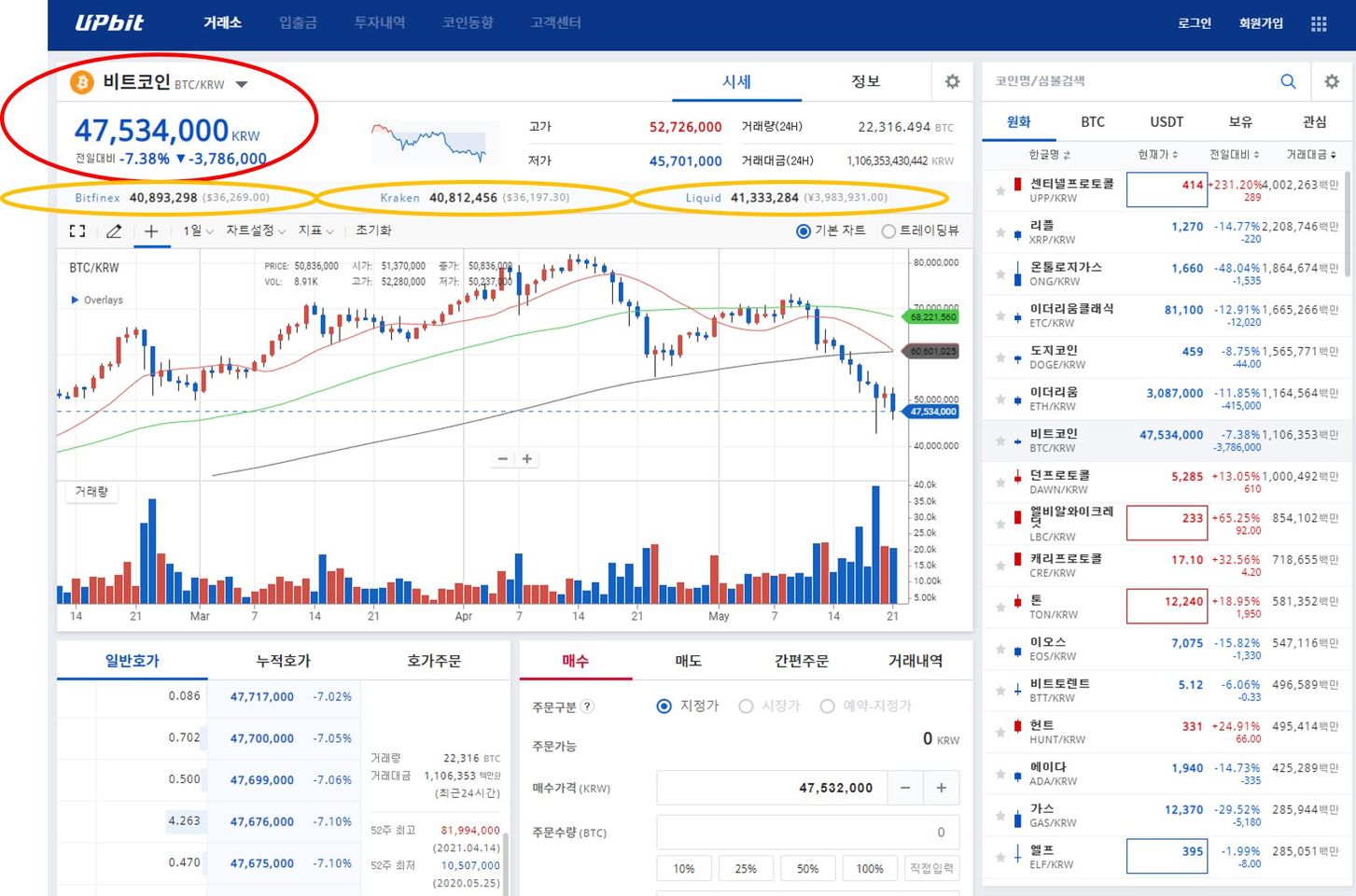Click order book price 47,717,000

(262, 696)
